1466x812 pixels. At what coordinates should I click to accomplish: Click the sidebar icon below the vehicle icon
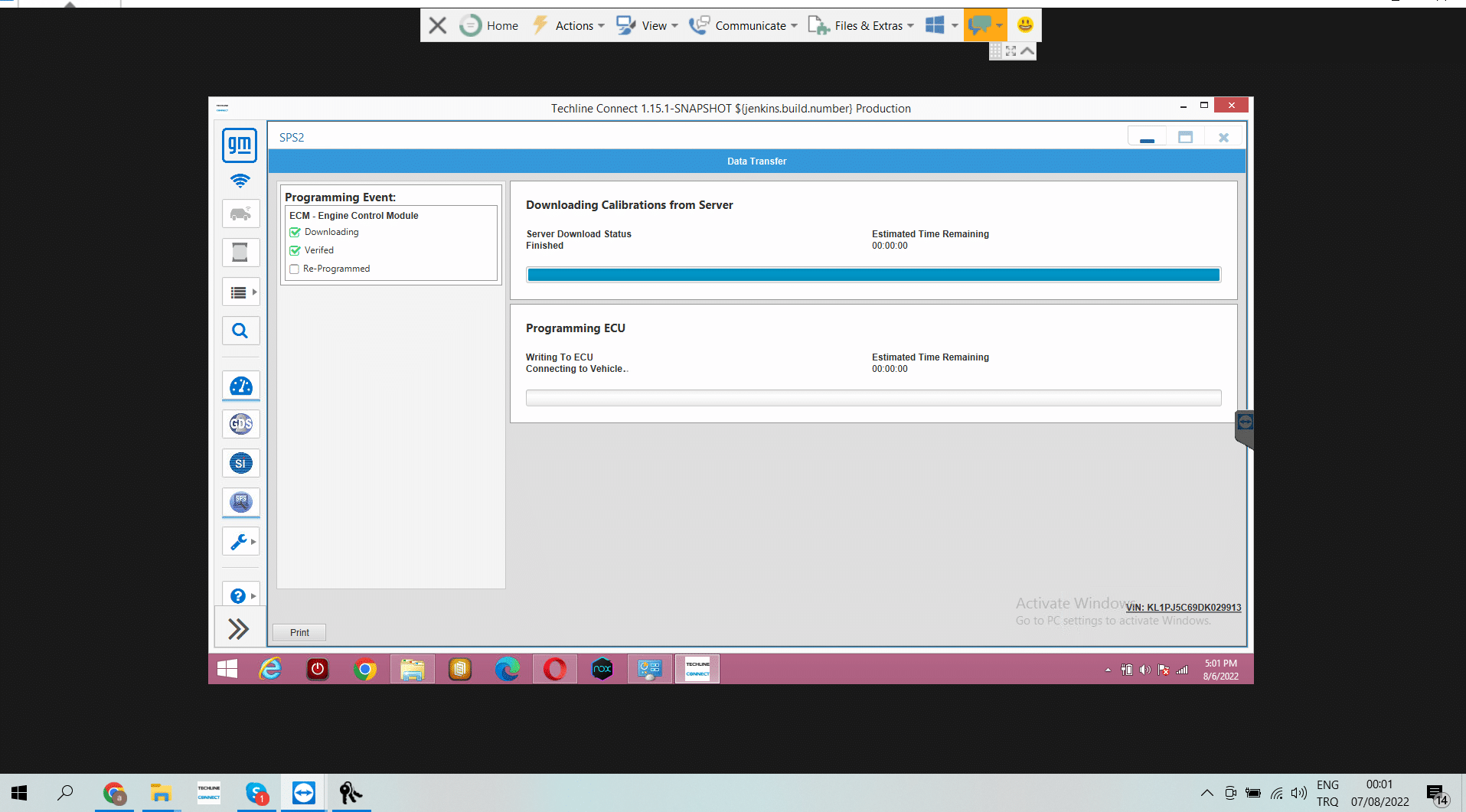coord(240,253)
